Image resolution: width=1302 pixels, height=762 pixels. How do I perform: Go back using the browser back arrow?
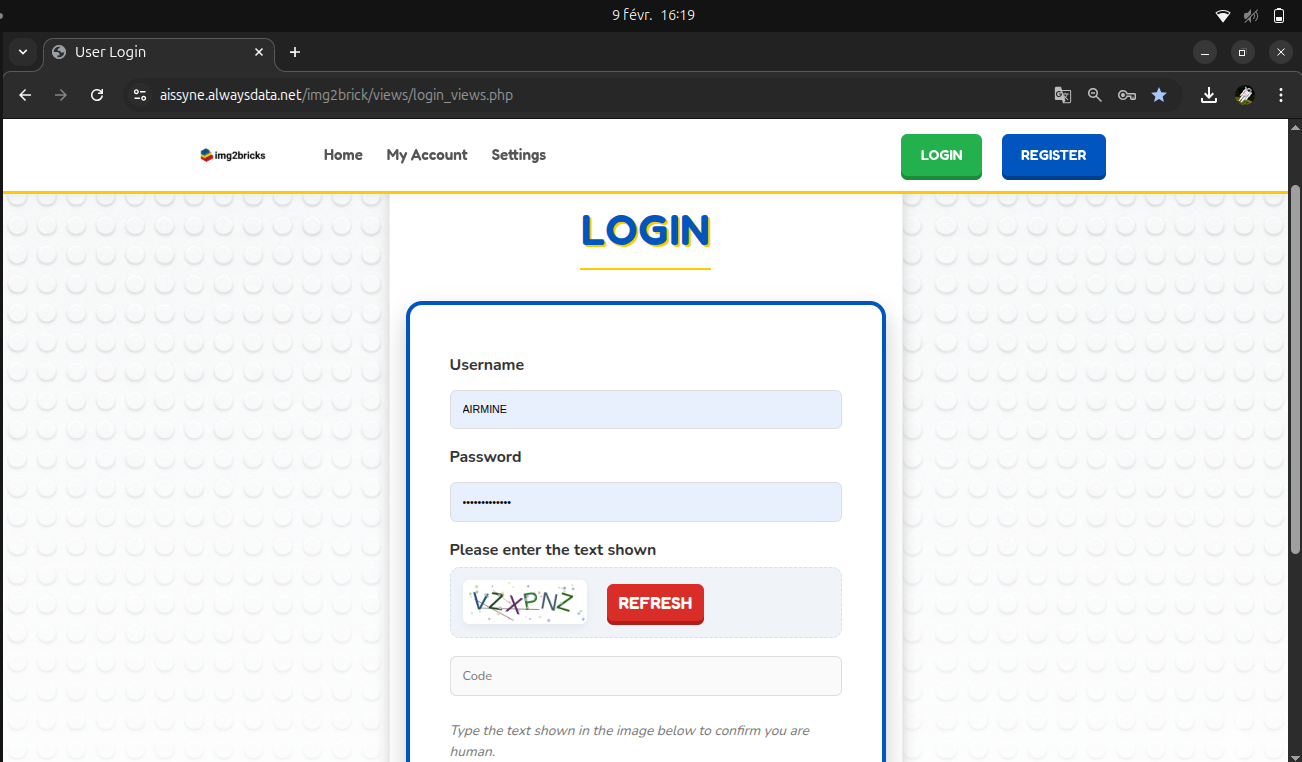26,95
